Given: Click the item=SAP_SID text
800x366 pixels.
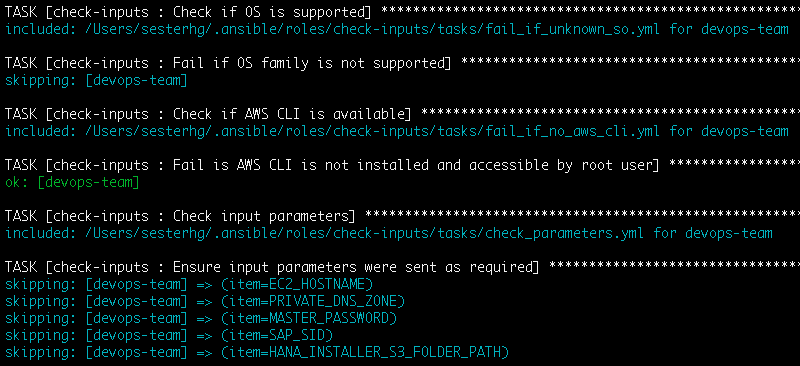Looking at the screenshot, I should pos(277,335).
